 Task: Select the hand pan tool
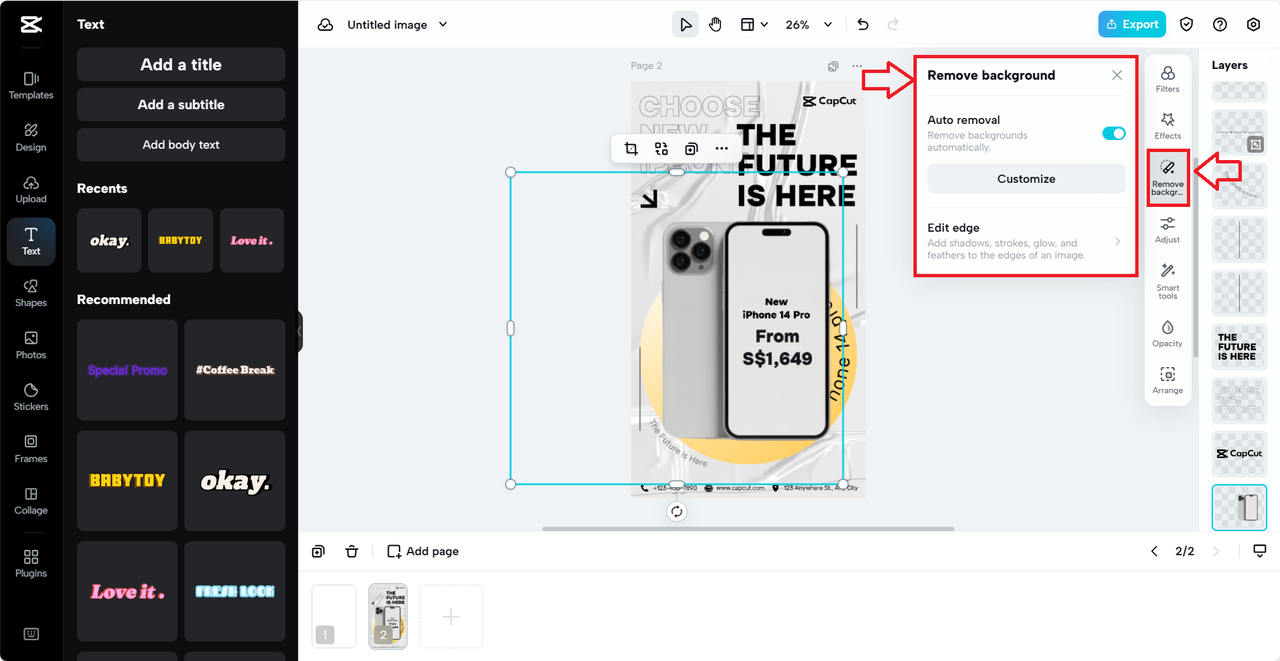point(716,25)
